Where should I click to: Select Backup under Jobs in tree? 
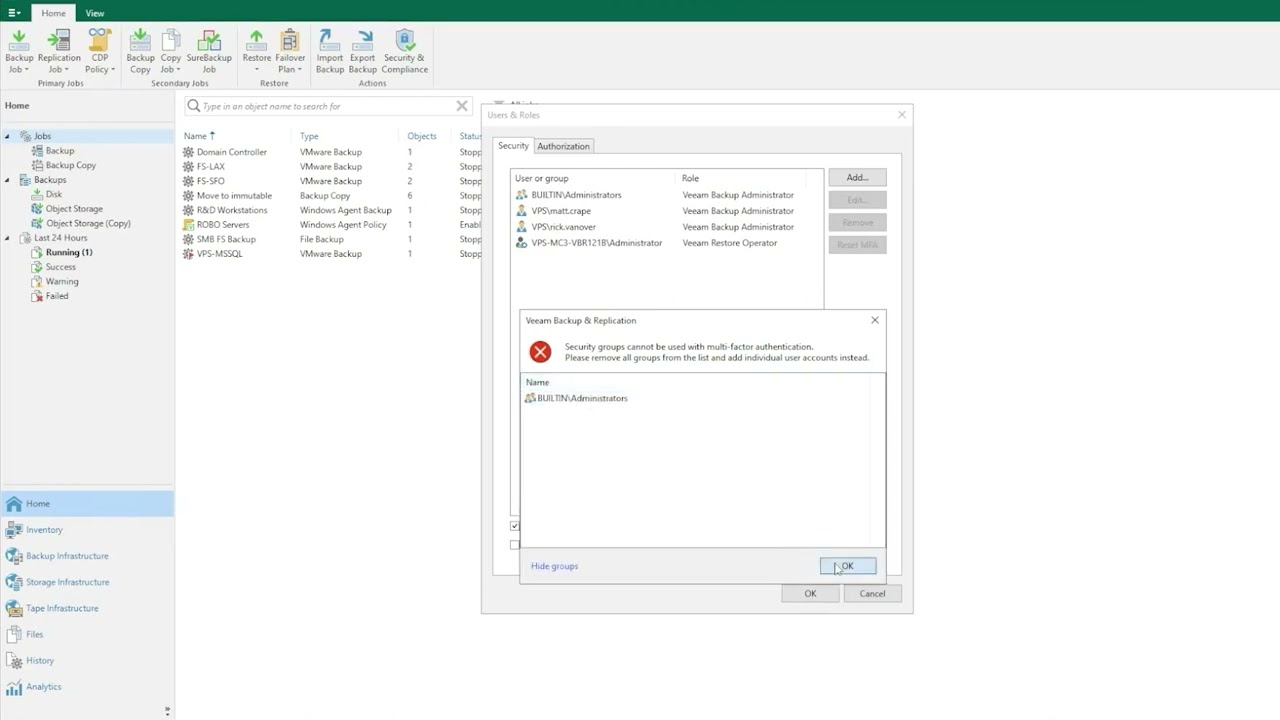coord(60,151)
